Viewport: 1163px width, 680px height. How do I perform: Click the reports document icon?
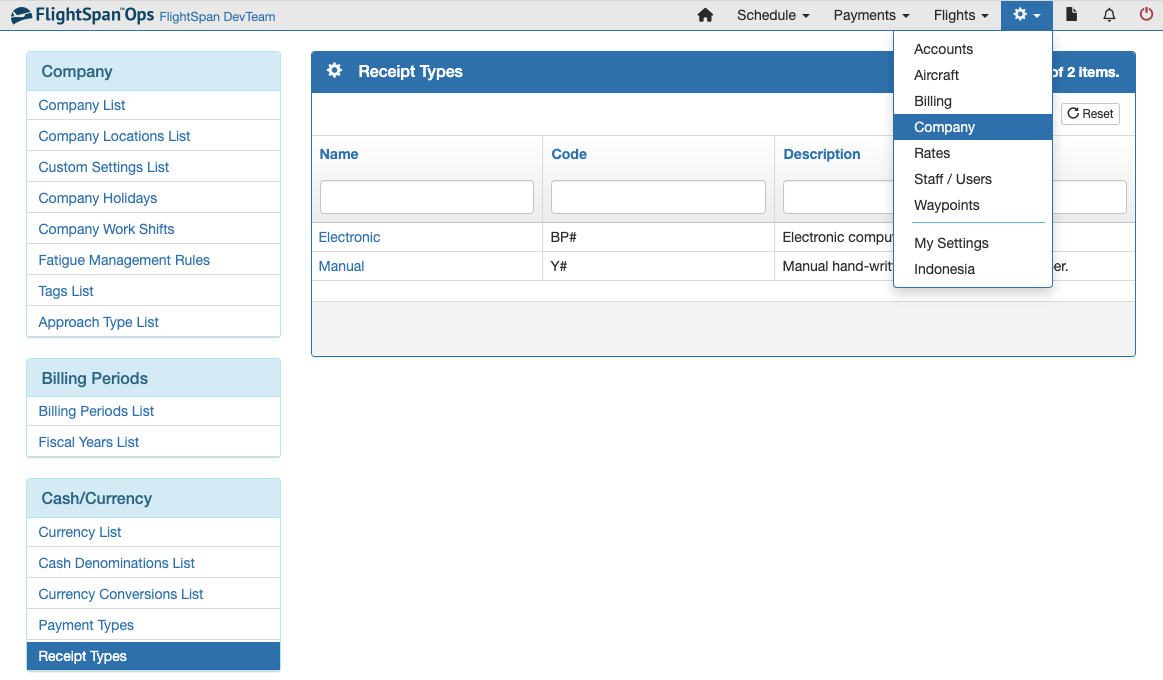coord(1070,15)
